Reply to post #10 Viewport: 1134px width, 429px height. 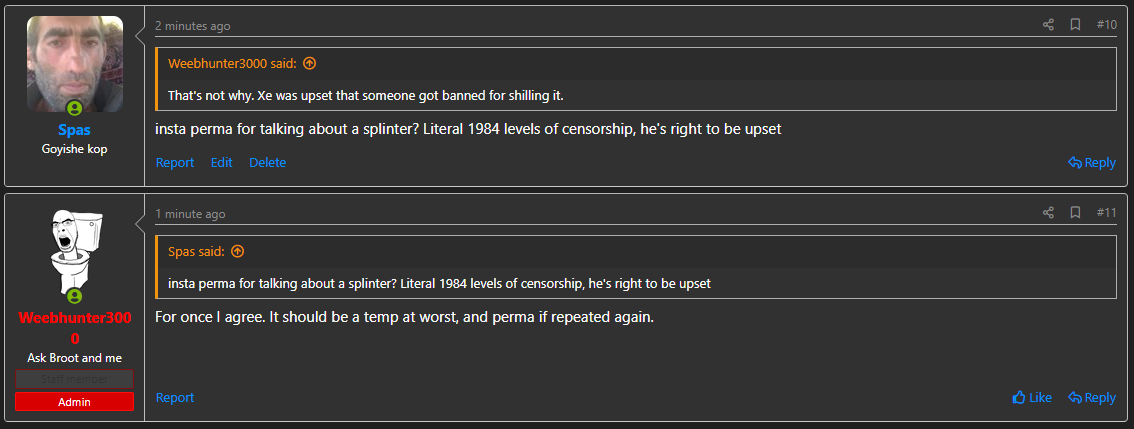point(1092,162)
